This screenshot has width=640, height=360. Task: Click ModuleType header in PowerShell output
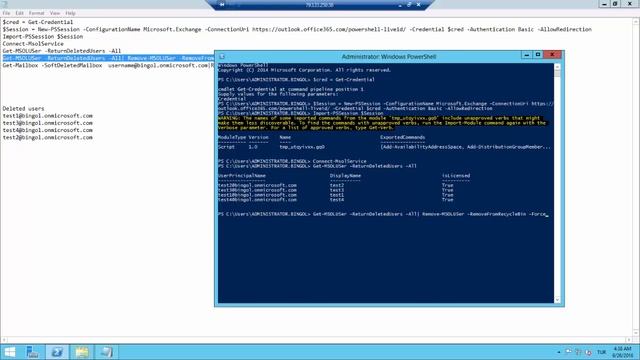pyautogui.click(x=232, y=138)
